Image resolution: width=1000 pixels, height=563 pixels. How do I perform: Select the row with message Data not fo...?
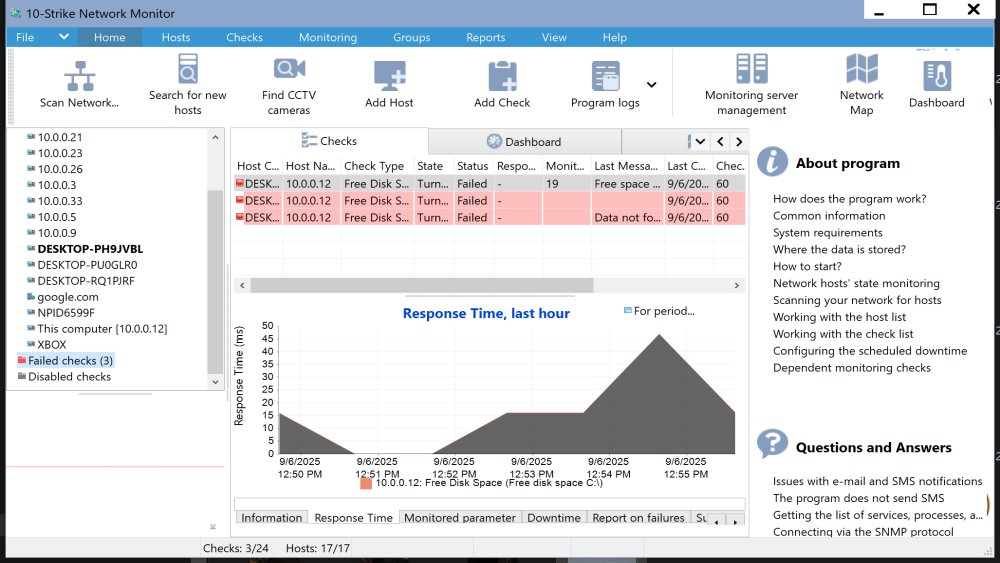(x=490, y=217)
